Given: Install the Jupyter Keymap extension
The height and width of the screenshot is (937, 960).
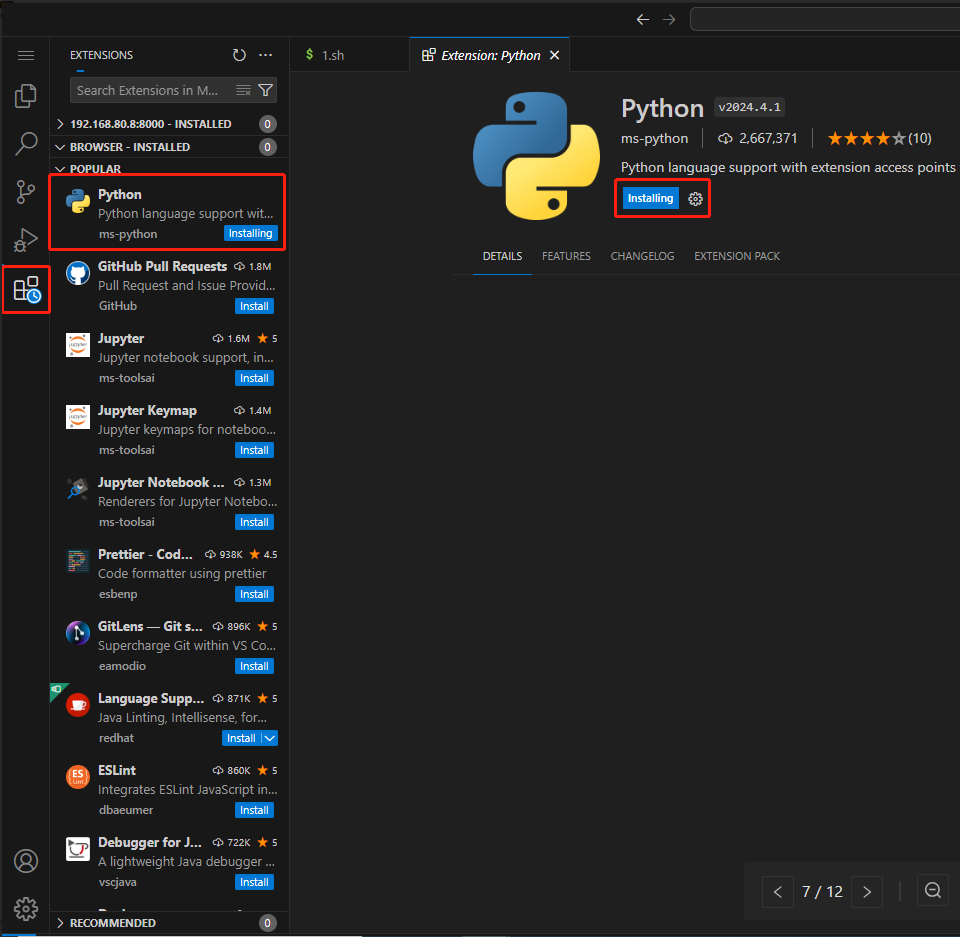Looking at the screenshot, I should [254, 450].
